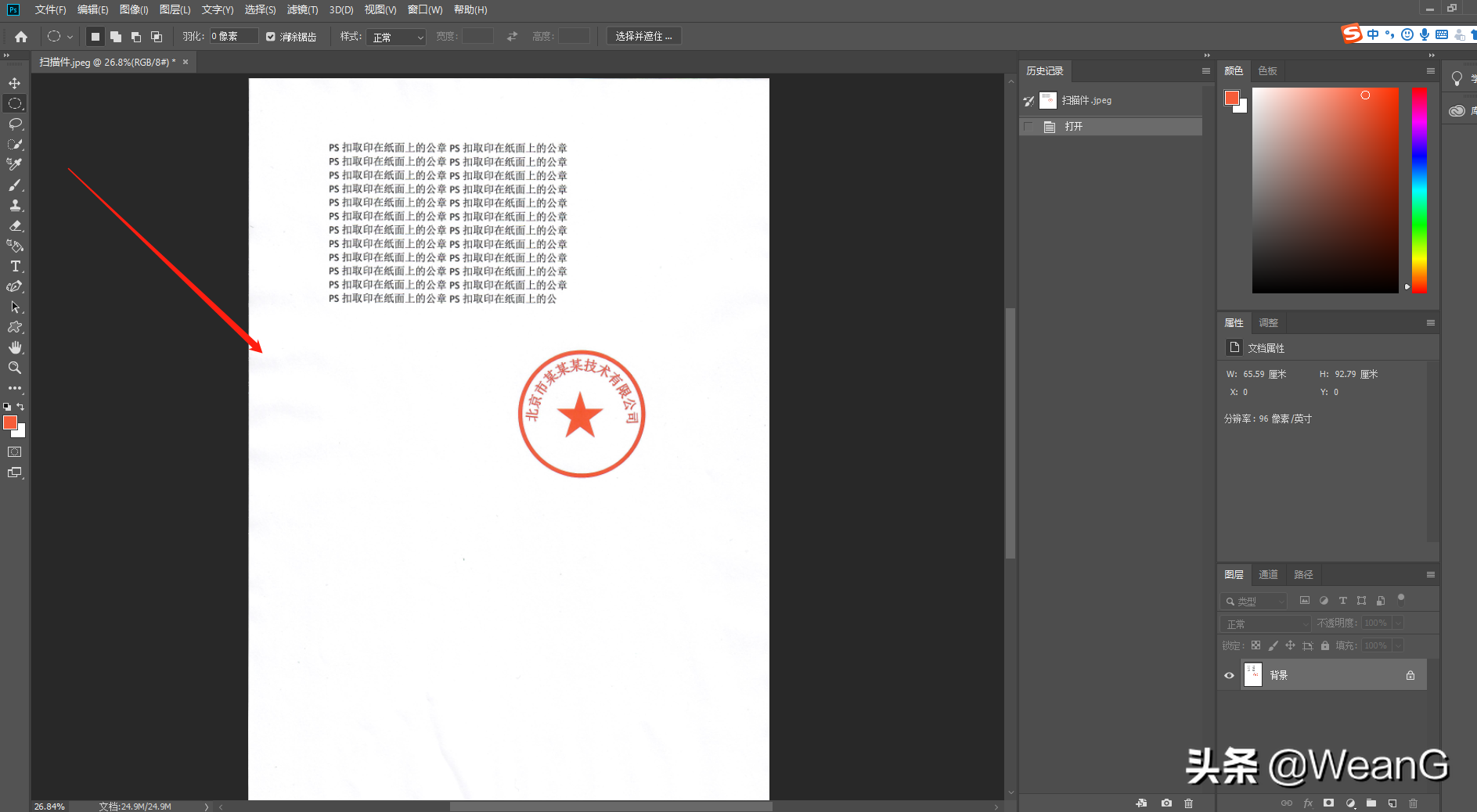The image size is (1477, 812).
Task: Change the screen mode
Action: click(15, 472)
